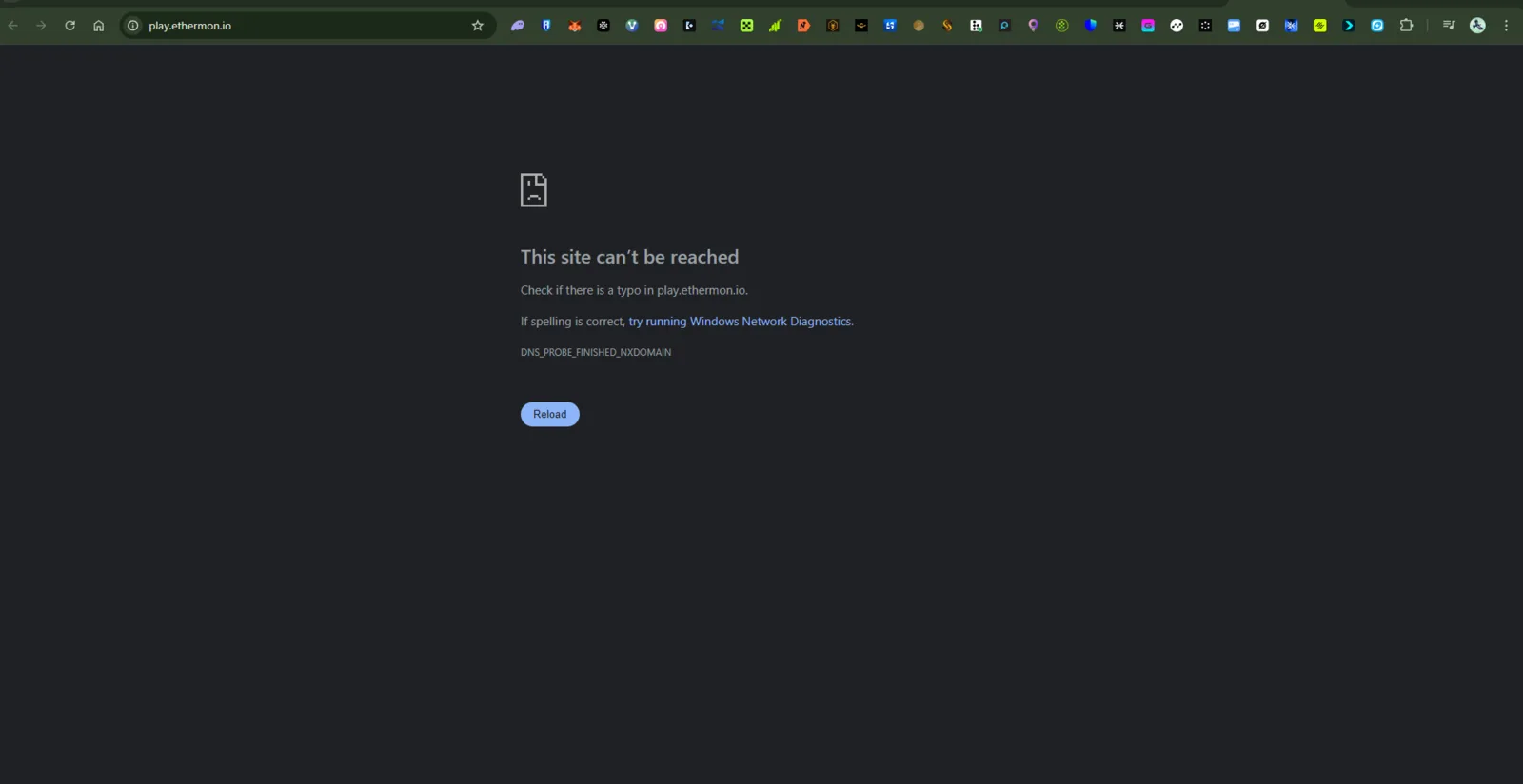View site information for play.ethermon.io
Viewport: 1523px width, 784px height.
point(133,26)
